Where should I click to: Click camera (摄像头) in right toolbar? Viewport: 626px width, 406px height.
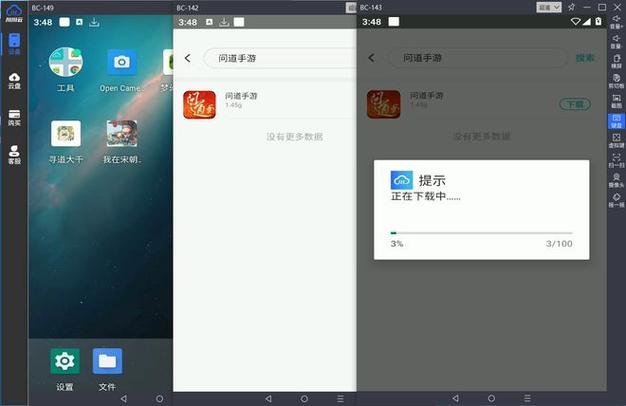tap(616, 180)
